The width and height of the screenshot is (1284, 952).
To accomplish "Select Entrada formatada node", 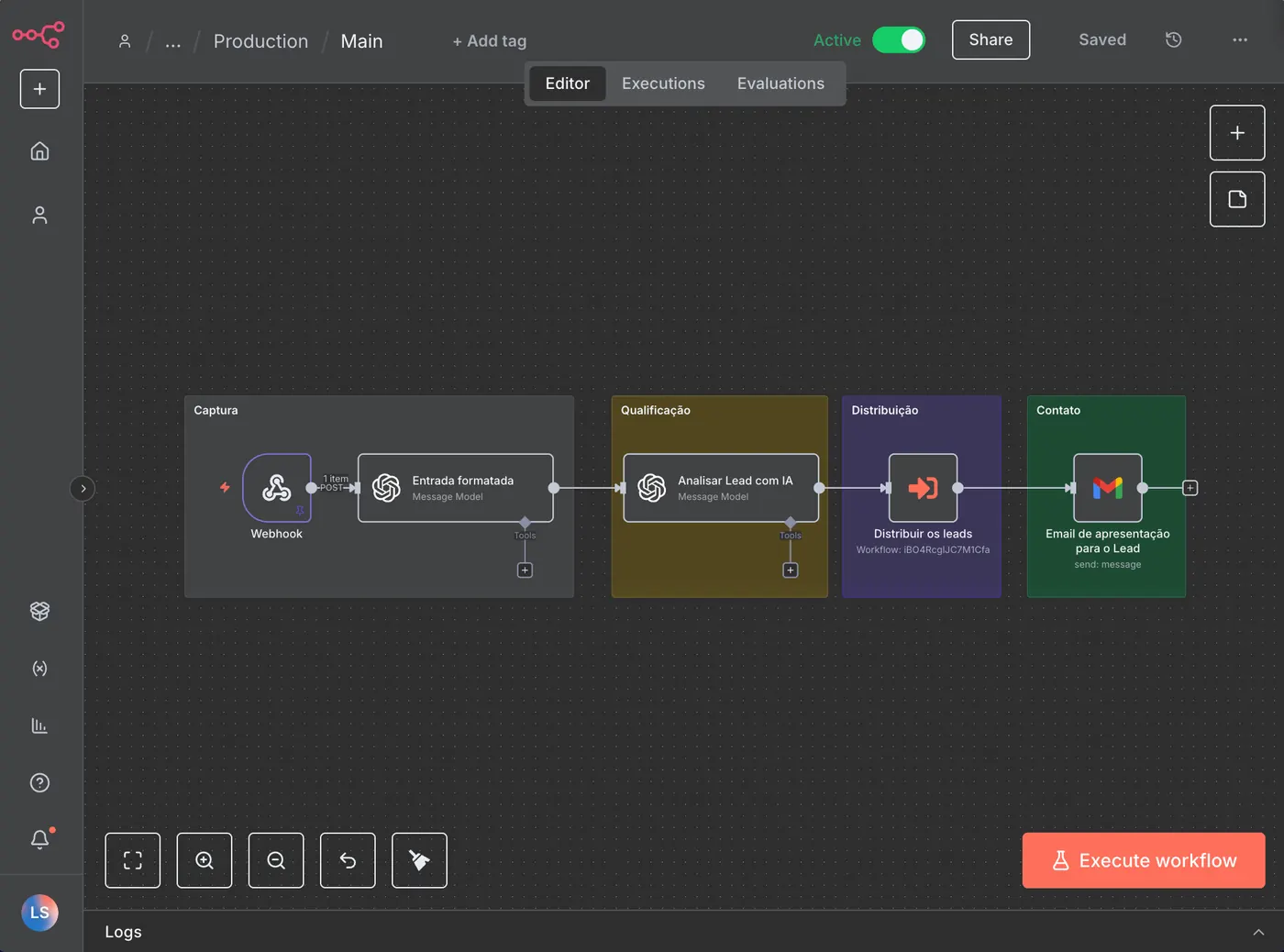I will pos(456,488).
